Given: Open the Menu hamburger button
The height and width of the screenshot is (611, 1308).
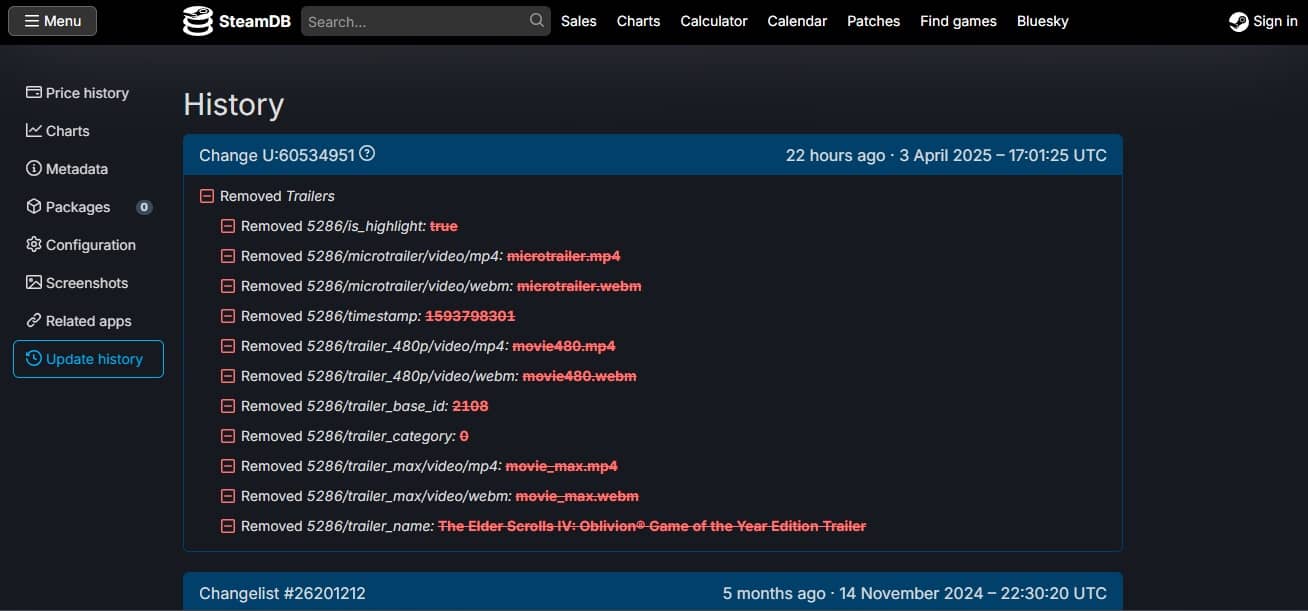Looking at the screenshot, I should pos(52,21).
